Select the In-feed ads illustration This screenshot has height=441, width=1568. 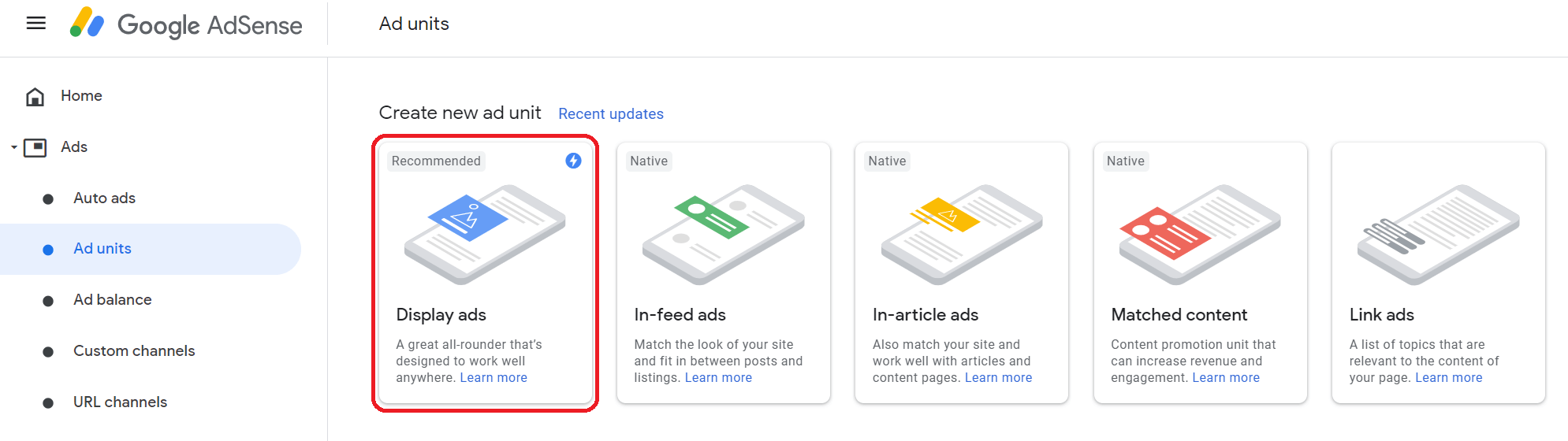(x=723, y=234)
